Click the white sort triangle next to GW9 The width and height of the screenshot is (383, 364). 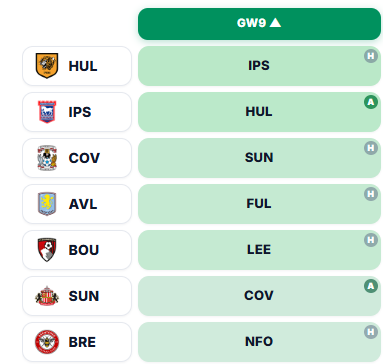[x=275, y=23]
